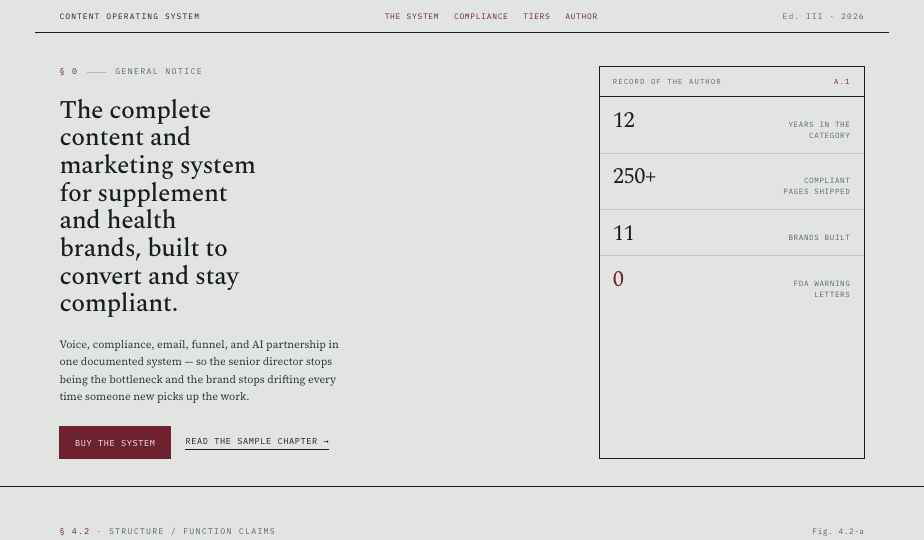Open Read The Sample Chapter link

pos(257,442)
